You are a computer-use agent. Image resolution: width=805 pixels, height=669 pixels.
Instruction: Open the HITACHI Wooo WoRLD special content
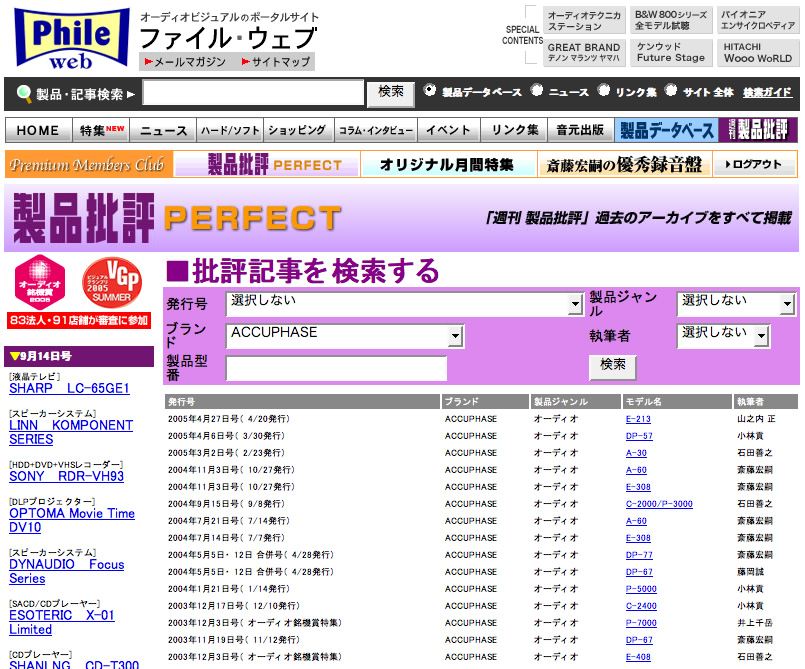[758, 53]
